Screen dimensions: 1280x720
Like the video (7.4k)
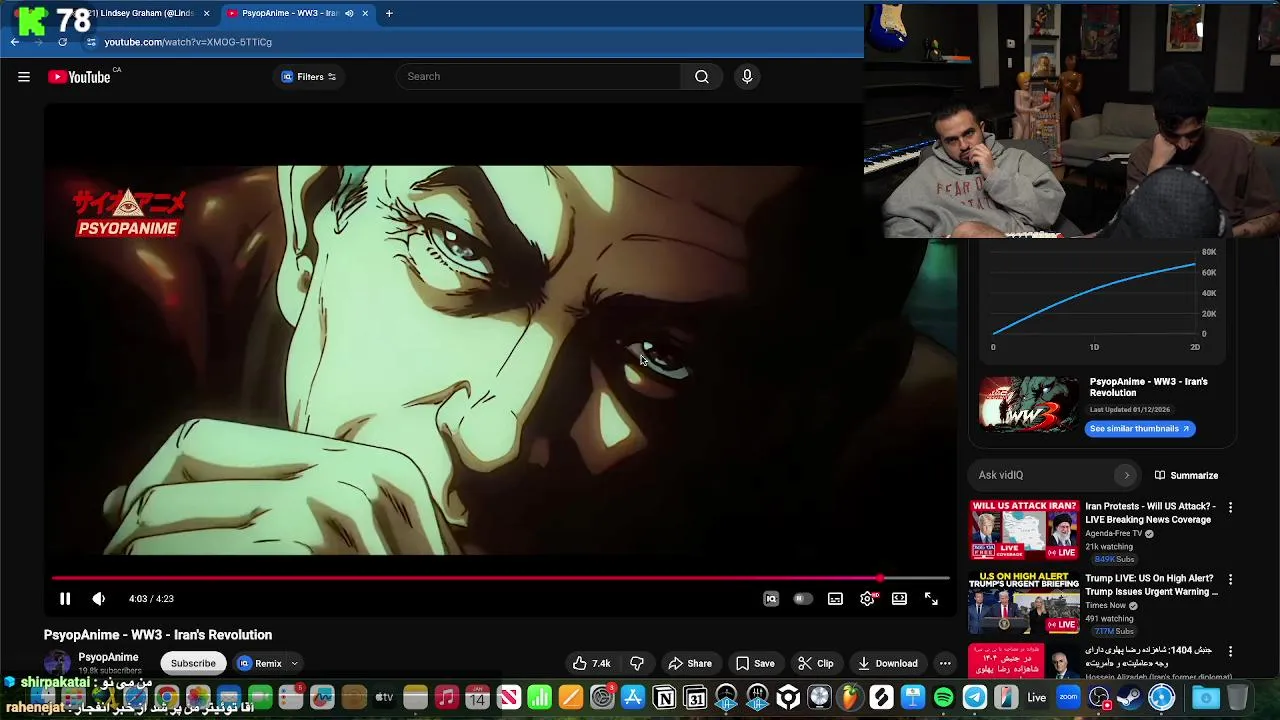591,664
